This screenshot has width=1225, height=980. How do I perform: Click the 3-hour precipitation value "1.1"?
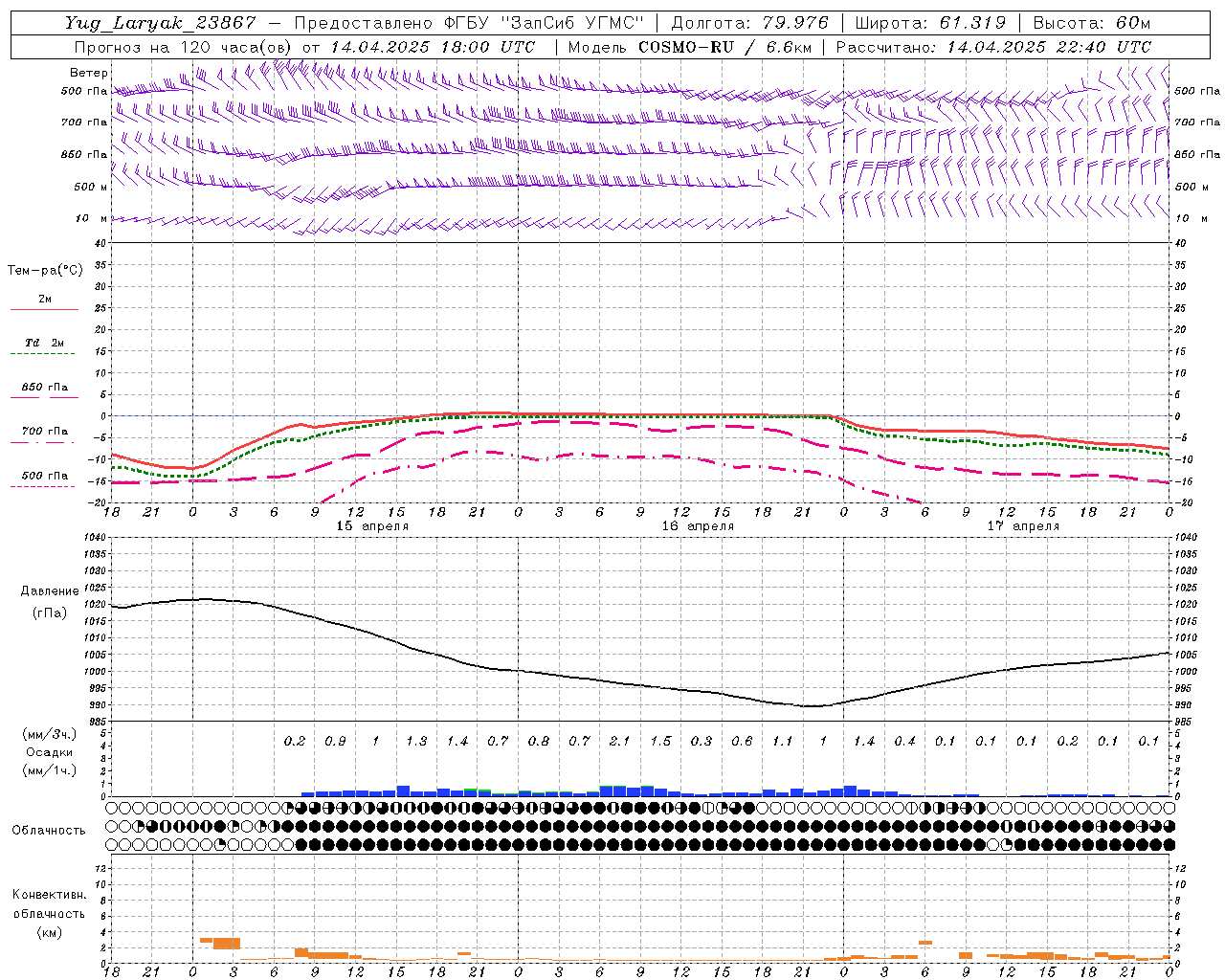(783, 742)
